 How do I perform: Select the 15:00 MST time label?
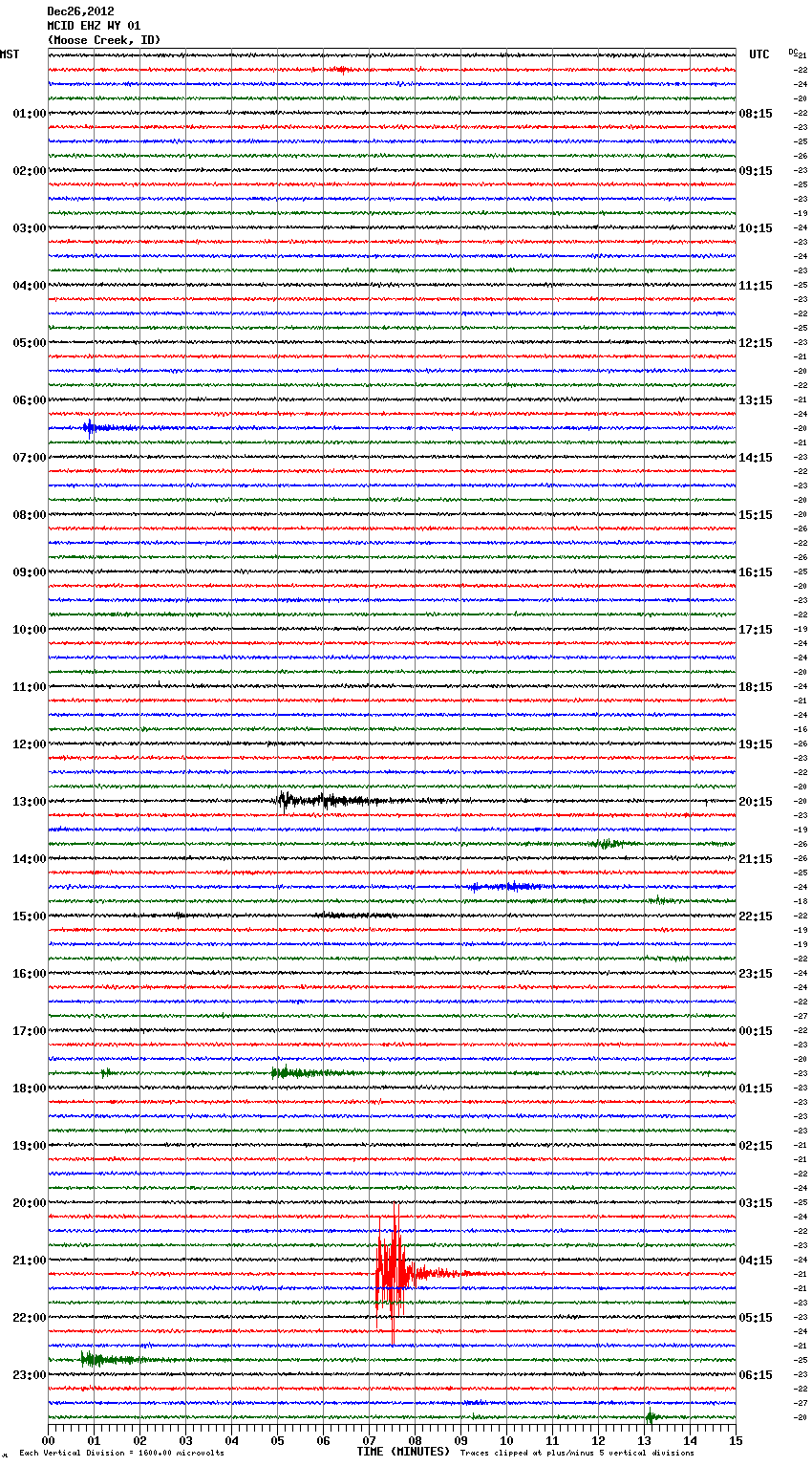tap(30, 916)
